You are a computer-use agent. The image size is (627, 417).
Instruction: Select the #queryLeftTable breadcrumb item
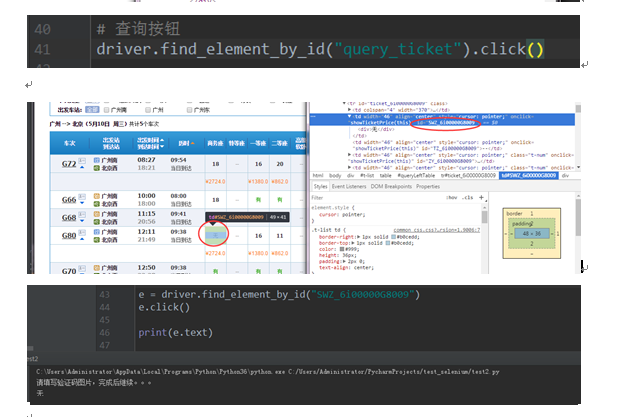[x=416, y=176]
